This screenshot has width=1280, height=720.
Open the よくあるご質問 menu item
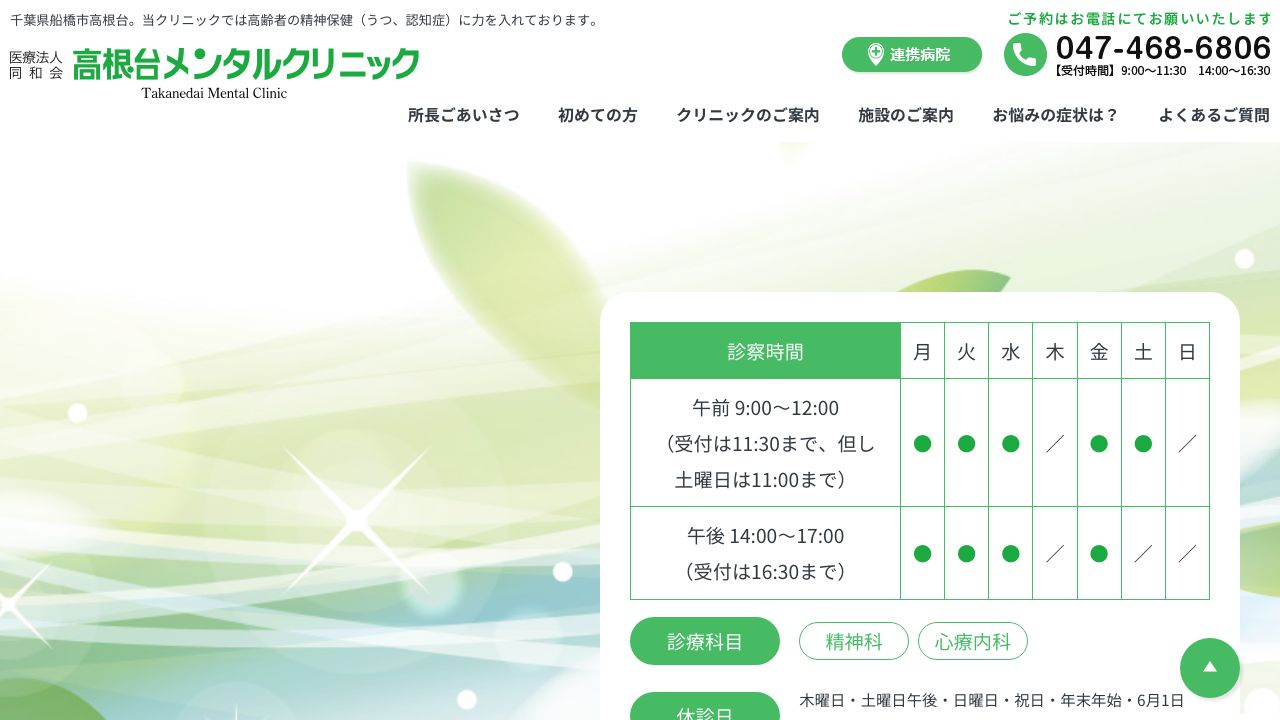click(1214, 115)
